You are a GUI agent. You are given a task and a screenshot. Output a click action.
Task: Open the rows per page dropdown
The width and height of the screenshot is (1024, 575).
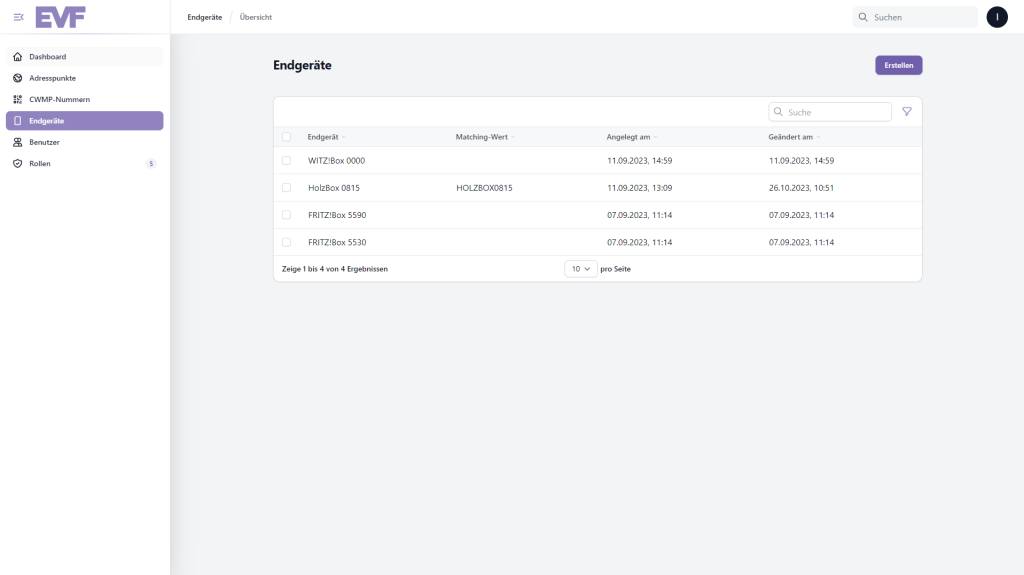pyautogui.click(x=581, y=269)
